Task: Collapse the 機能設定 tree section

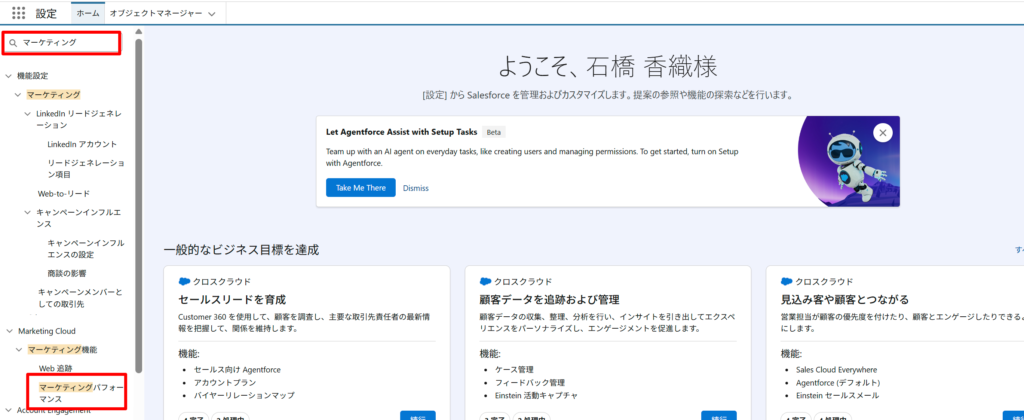Action: click(8, 76)
